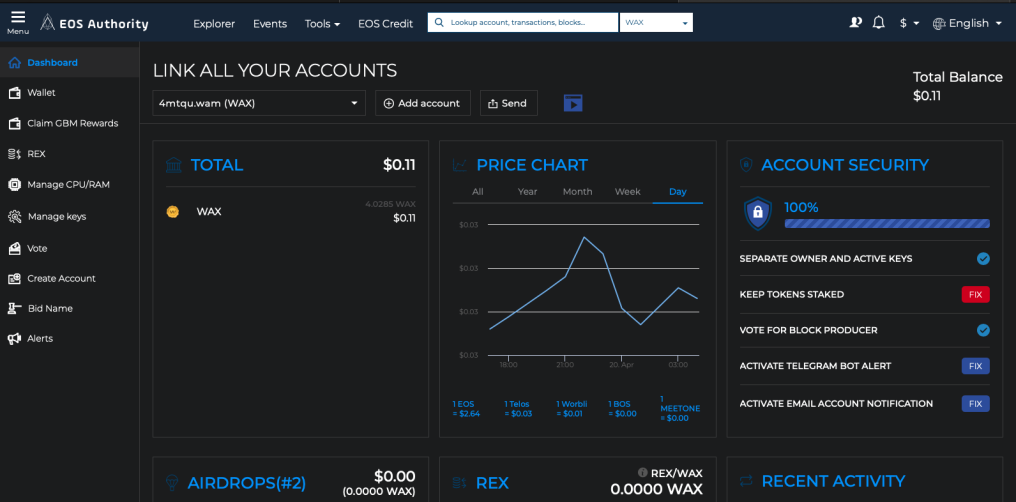1016x502 pixels.
Task: Click the account lookup search field
Action: click(x=523, y=23)
